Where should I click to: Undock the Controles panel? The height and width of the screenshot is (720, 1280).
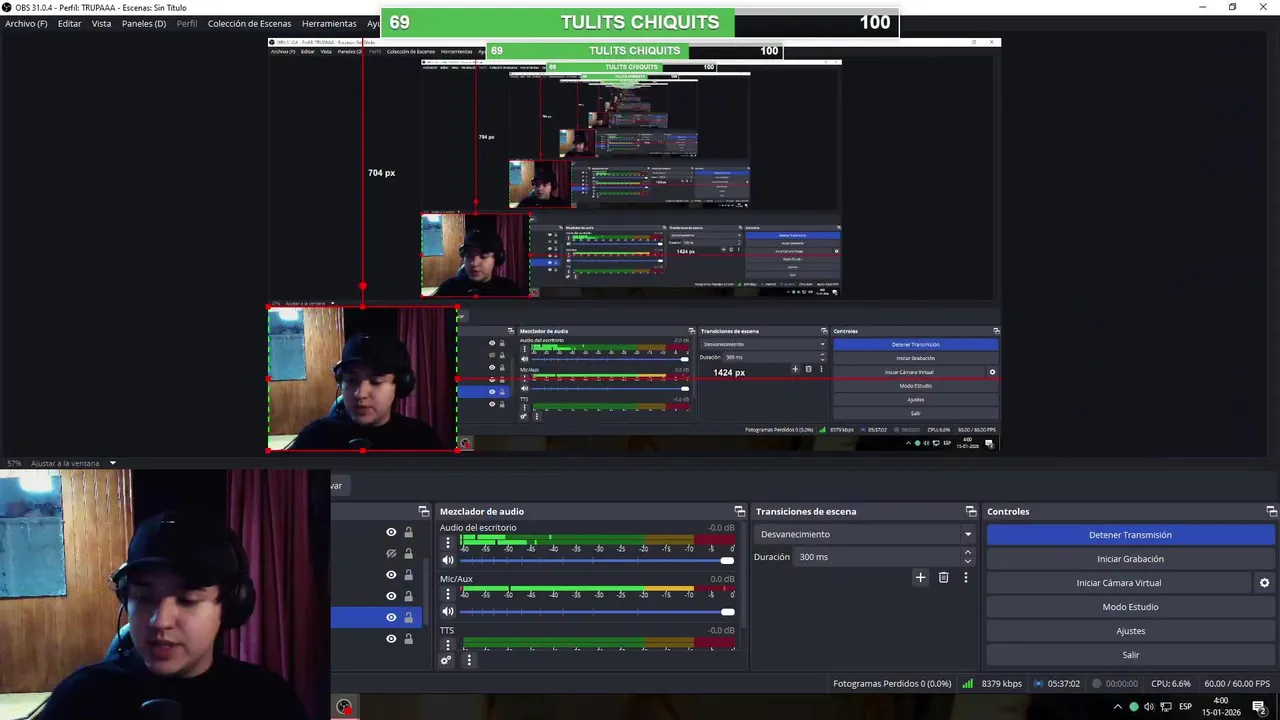[x=1271, y=511]
